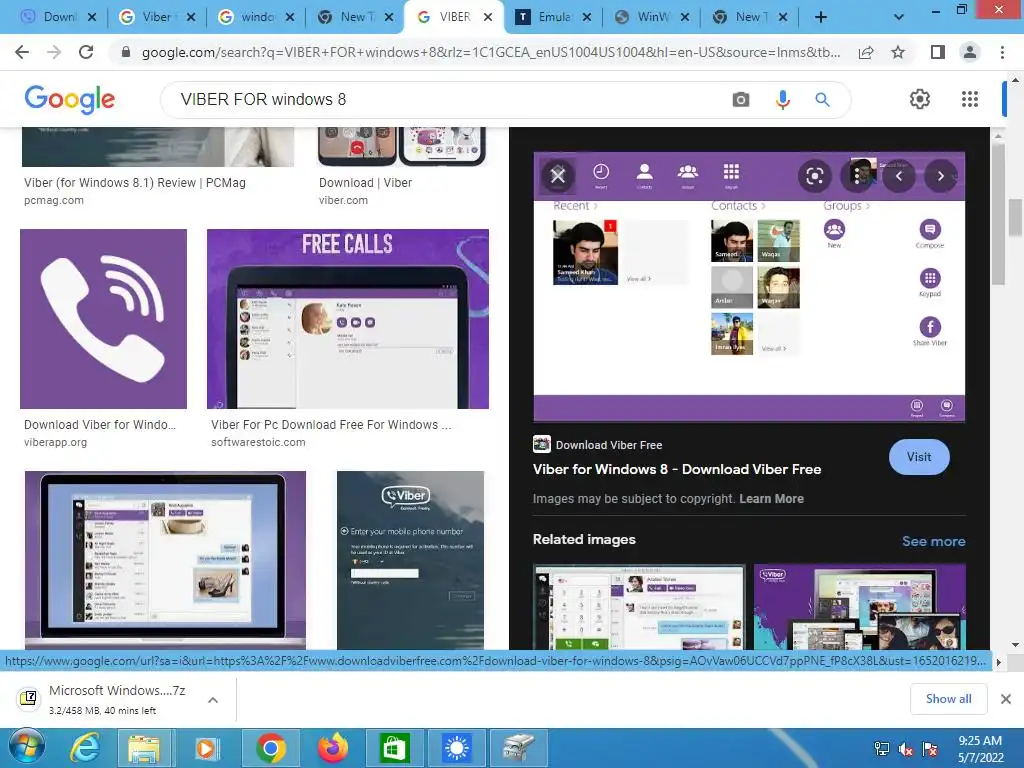Viewport: 1024px width, 768px height.
Task: Go back to the previous page in Chrome
Action: click(x=22, y=52)
